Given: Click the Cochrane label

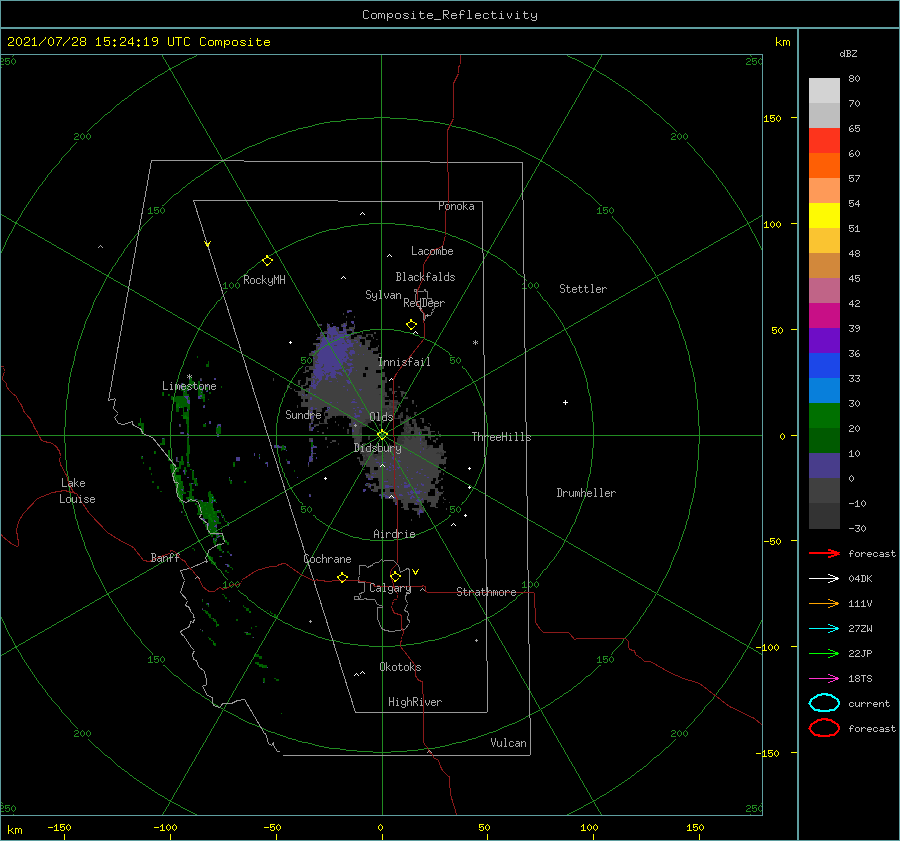Looking at the screenshot, I should (x=327, y=559).
